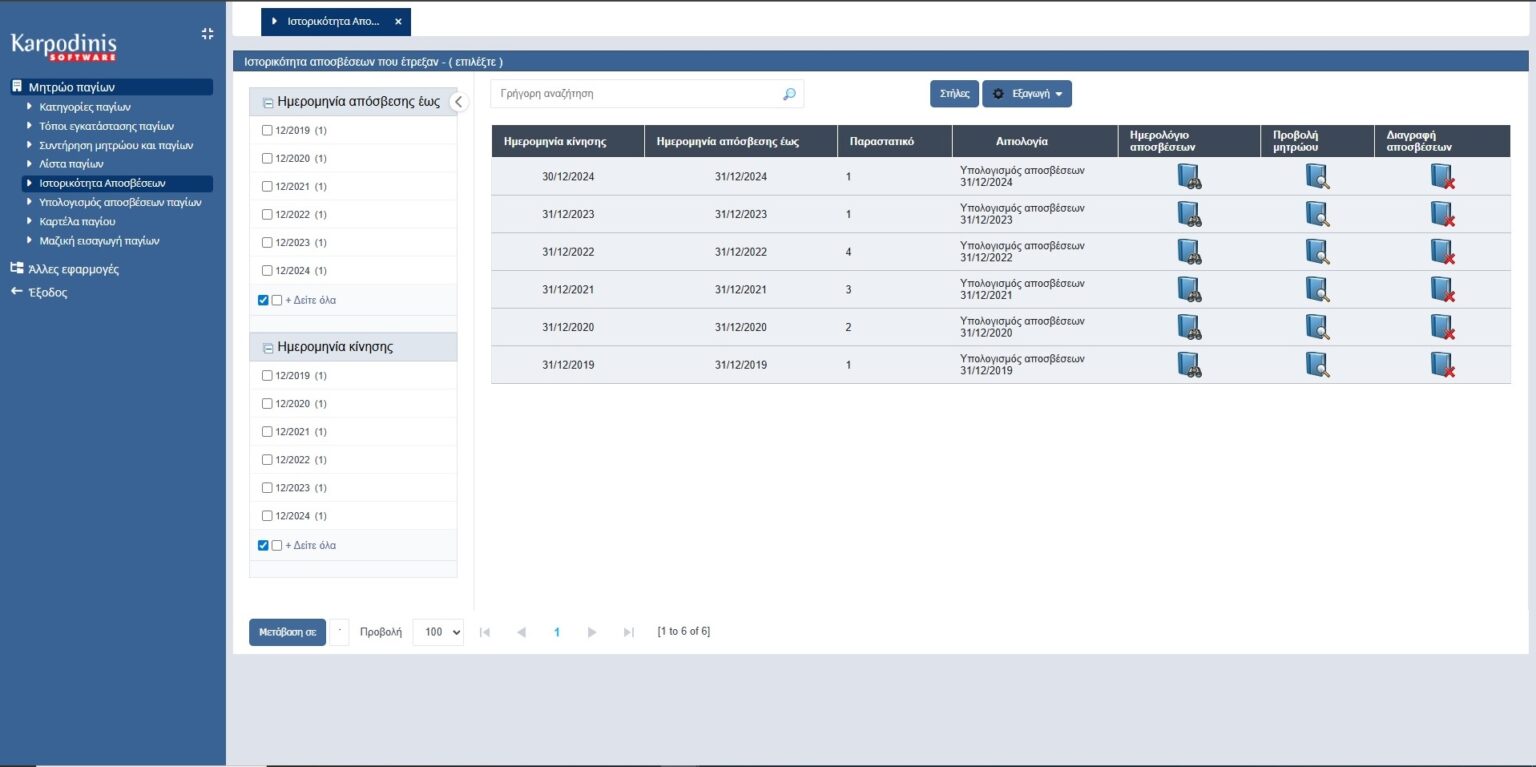Image resolution: width=1536 pixels, height=767 pixels.
Task: Select Καρτέλα παγίου from the sidebar menu
Action: click(77, 221)
